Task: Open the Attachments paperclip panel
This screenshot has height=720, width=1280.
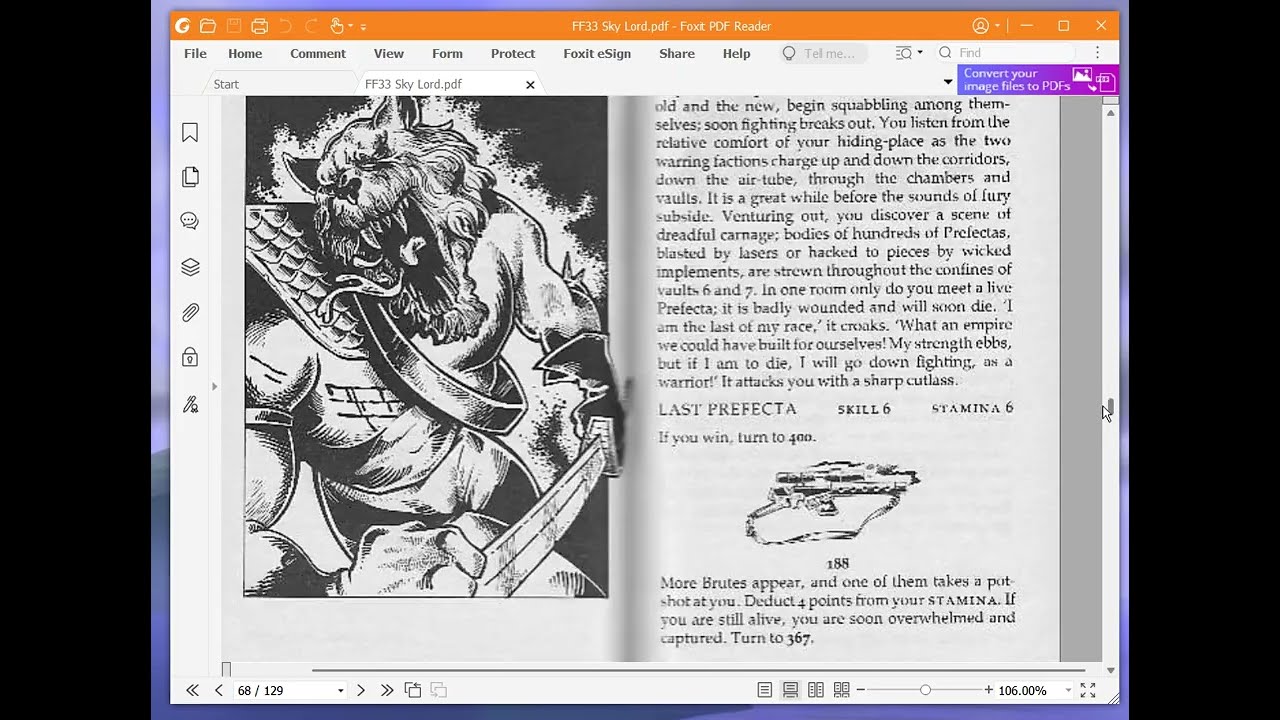Action: click(x=190, y=312)
